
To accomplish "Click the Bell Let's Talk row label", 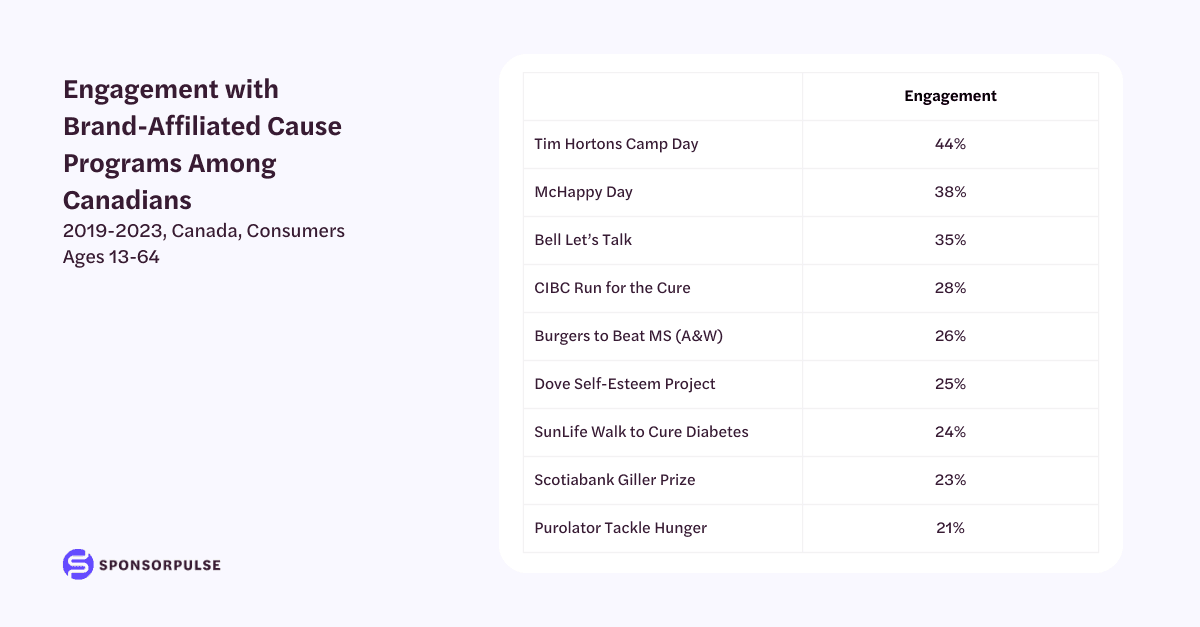I will (x=583, y=240).
